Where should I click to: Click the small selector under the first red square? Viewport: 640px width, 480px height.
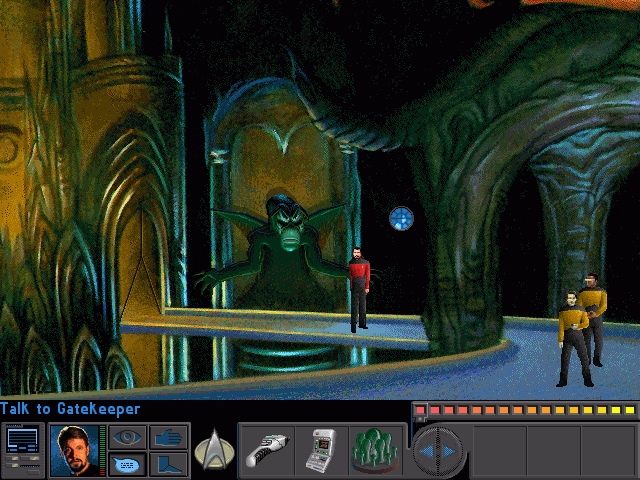tap(420, 419)
